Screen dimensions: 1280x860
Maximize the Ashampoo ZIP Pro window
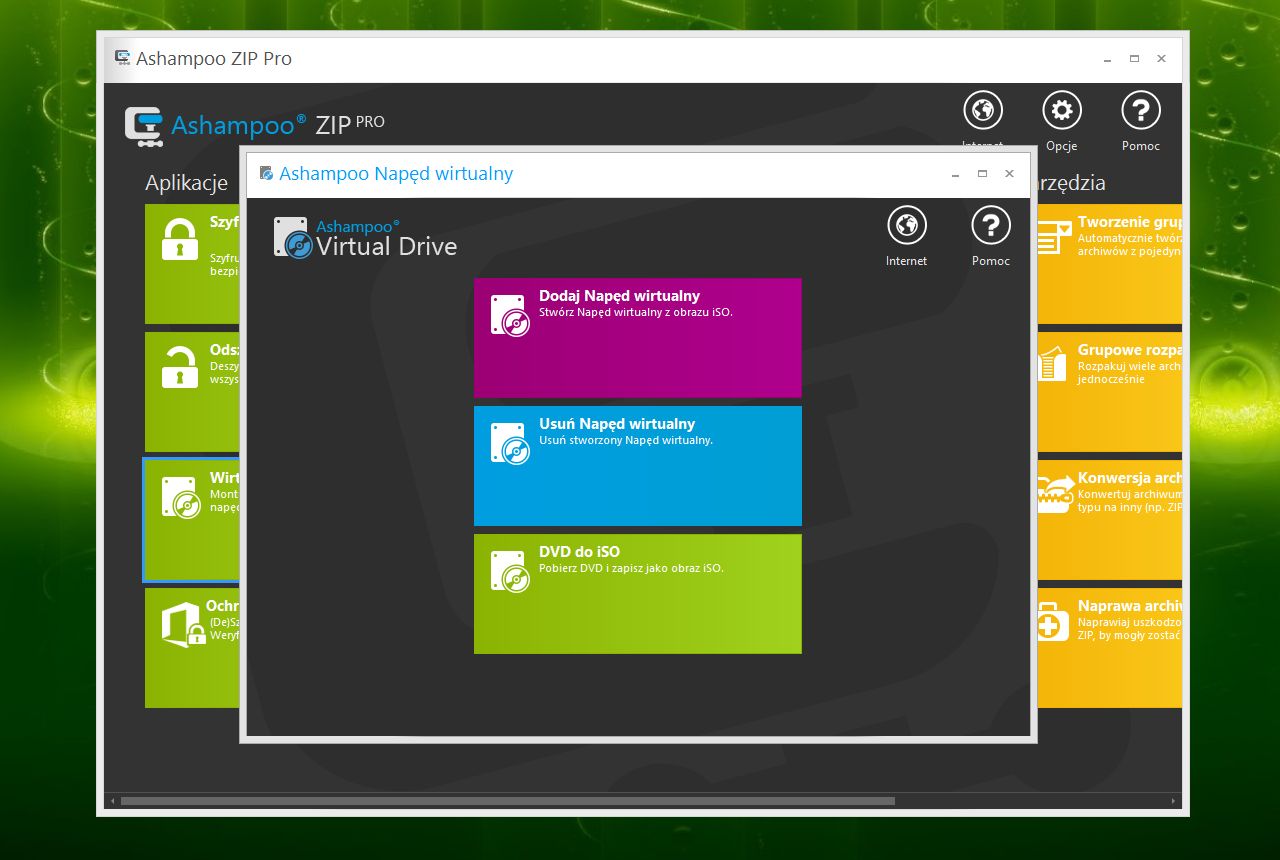[x=1134, y=59]
